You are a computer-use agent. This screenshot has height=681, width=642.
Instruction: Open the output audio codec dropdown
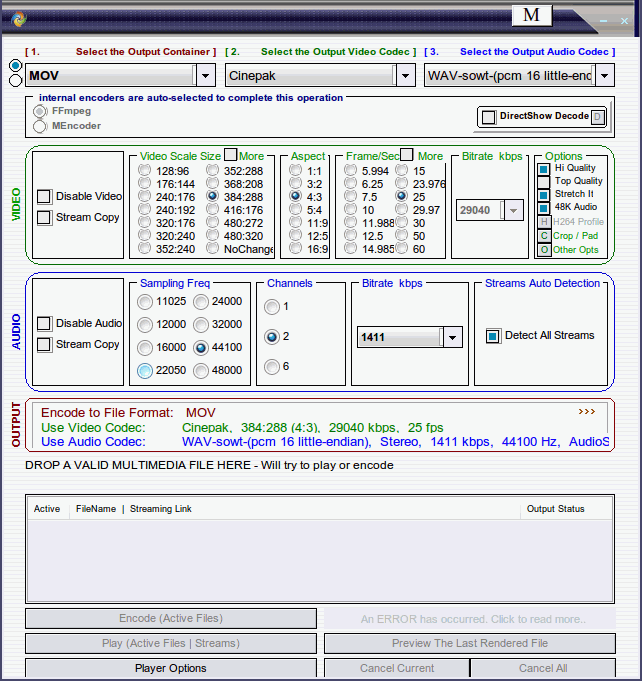click(606, 75)
